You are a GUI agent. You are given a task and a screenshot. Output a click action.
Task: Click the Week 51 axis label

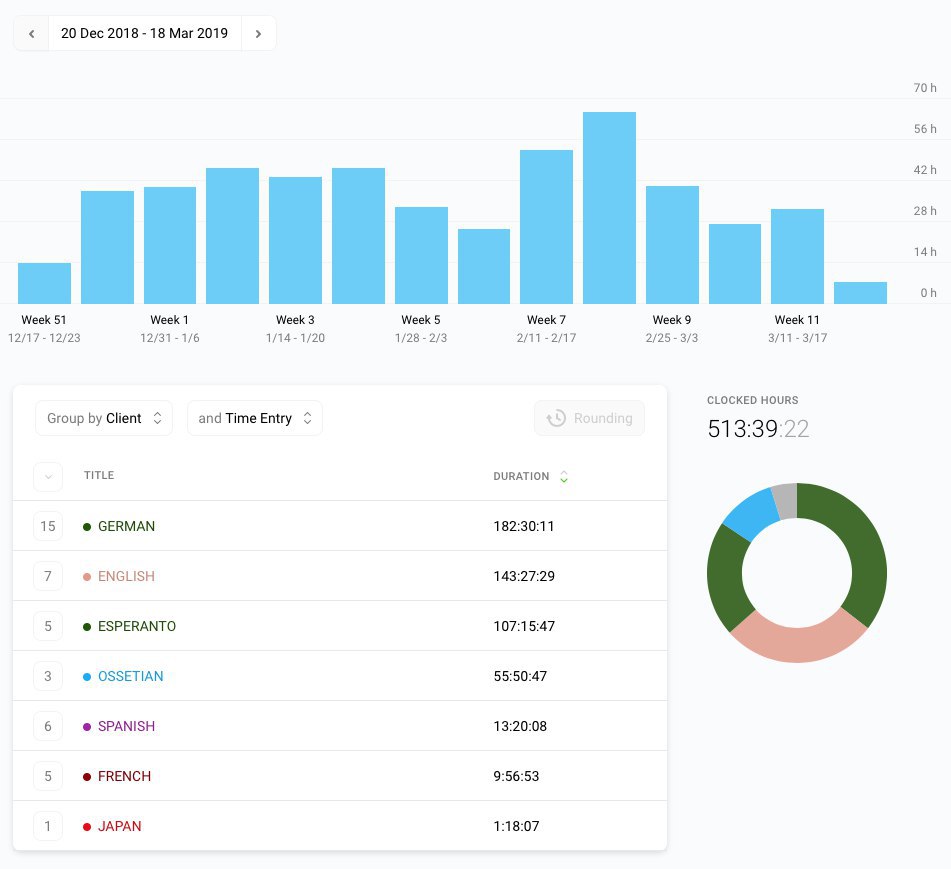coord(44,320)
